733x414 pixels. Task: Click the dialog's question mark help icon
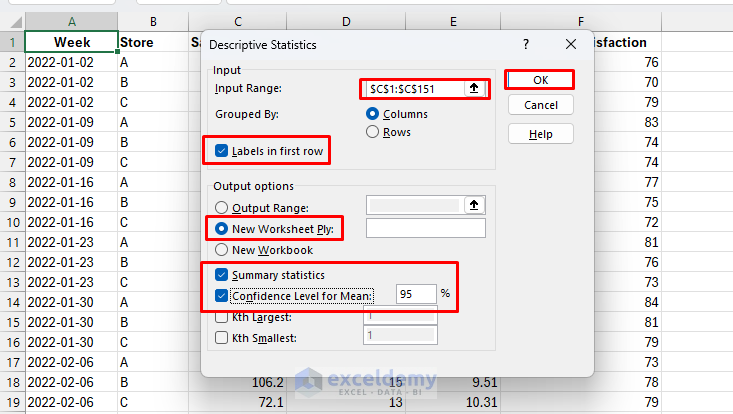click(x=526, y=44)
